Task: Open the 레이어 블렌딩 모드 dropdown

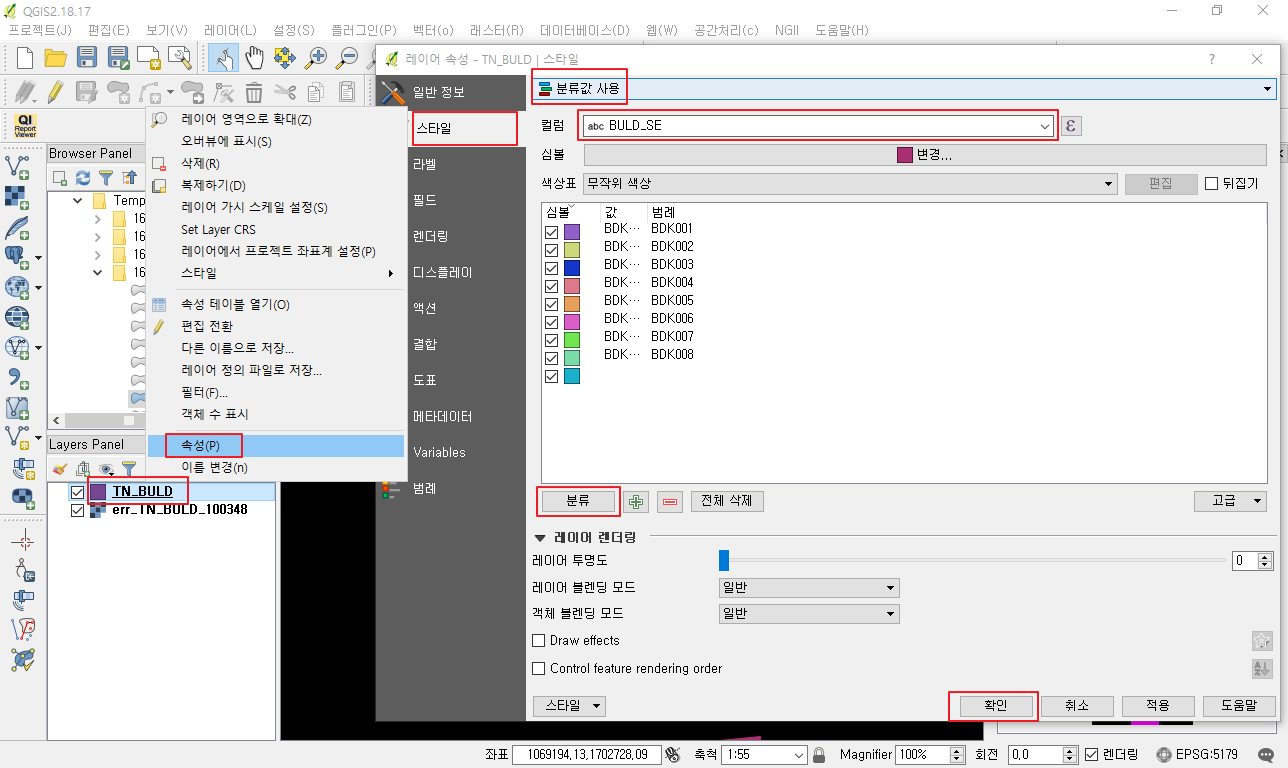Action: 808,589
